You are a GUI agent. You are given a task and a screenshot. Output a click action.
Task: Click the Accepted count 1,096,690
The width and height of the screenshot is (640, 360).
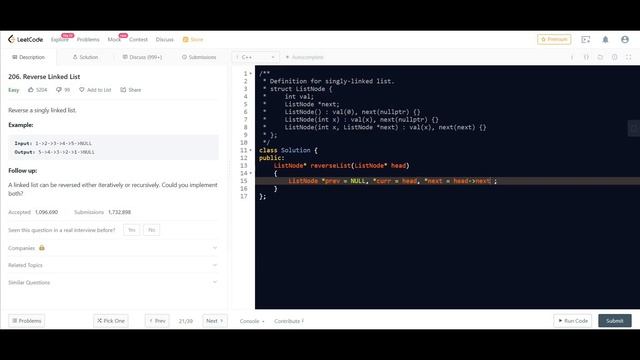coord(46,212)
